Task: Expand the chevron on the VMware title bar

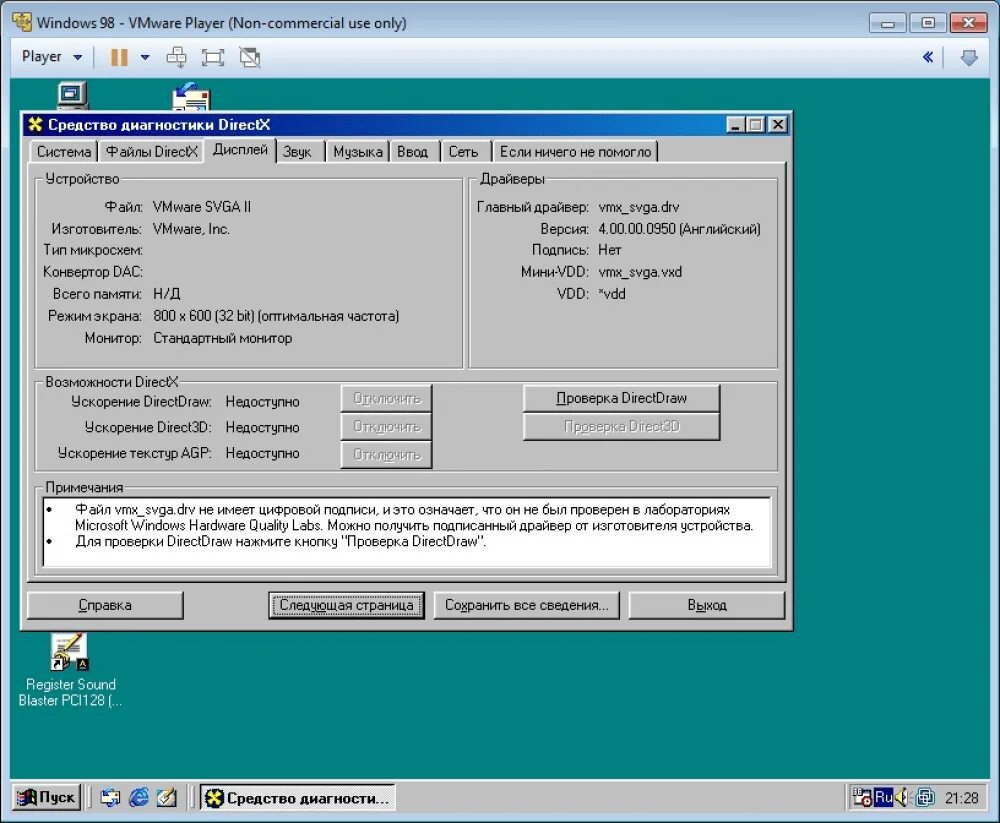Action: pos(927,57)
